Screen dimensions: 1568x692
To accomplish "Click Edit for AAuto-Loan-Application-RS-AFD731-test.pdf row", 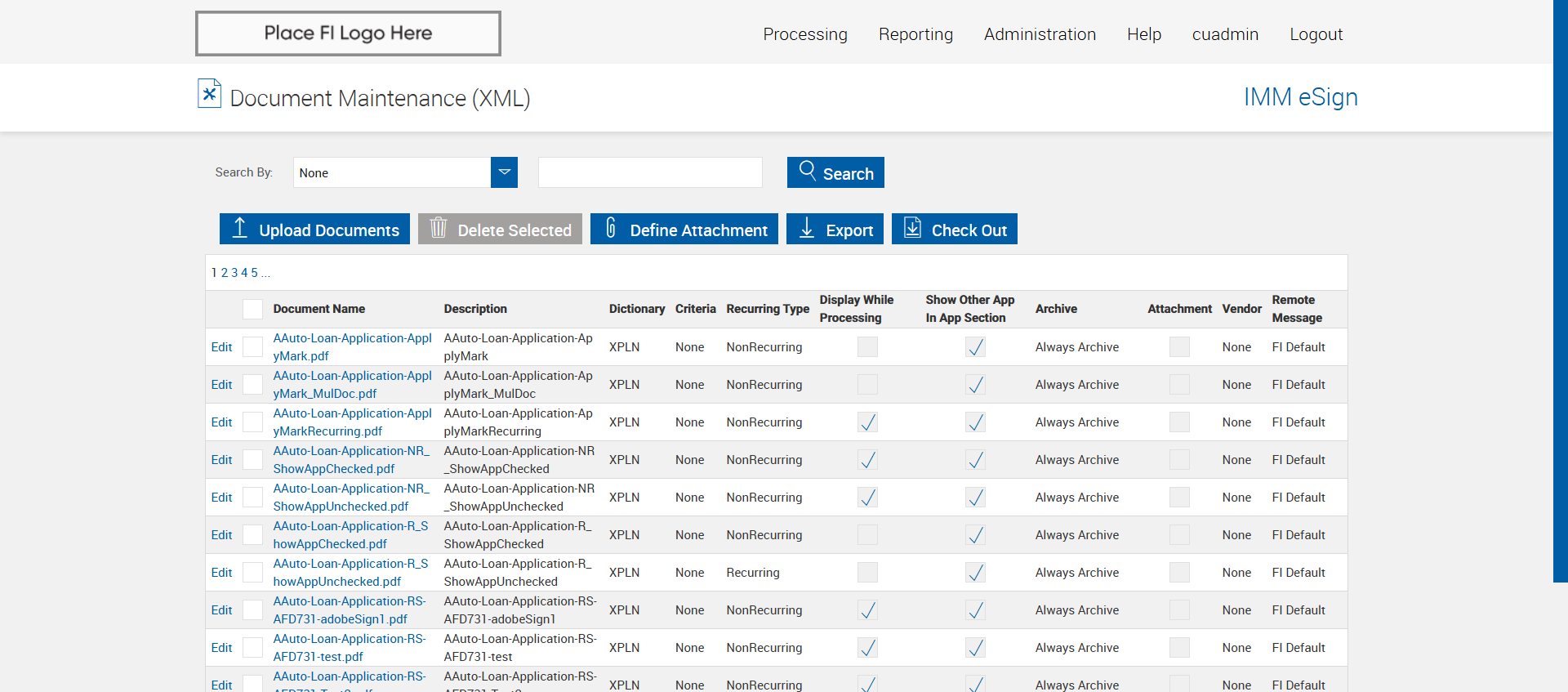I will 221,648.
